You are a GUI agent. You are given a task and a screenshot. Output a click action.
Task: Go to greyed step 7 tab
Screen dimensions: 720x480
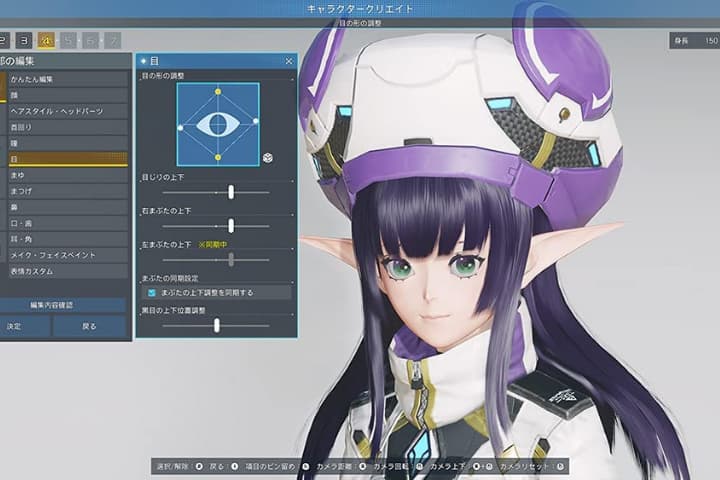(112, 40)
